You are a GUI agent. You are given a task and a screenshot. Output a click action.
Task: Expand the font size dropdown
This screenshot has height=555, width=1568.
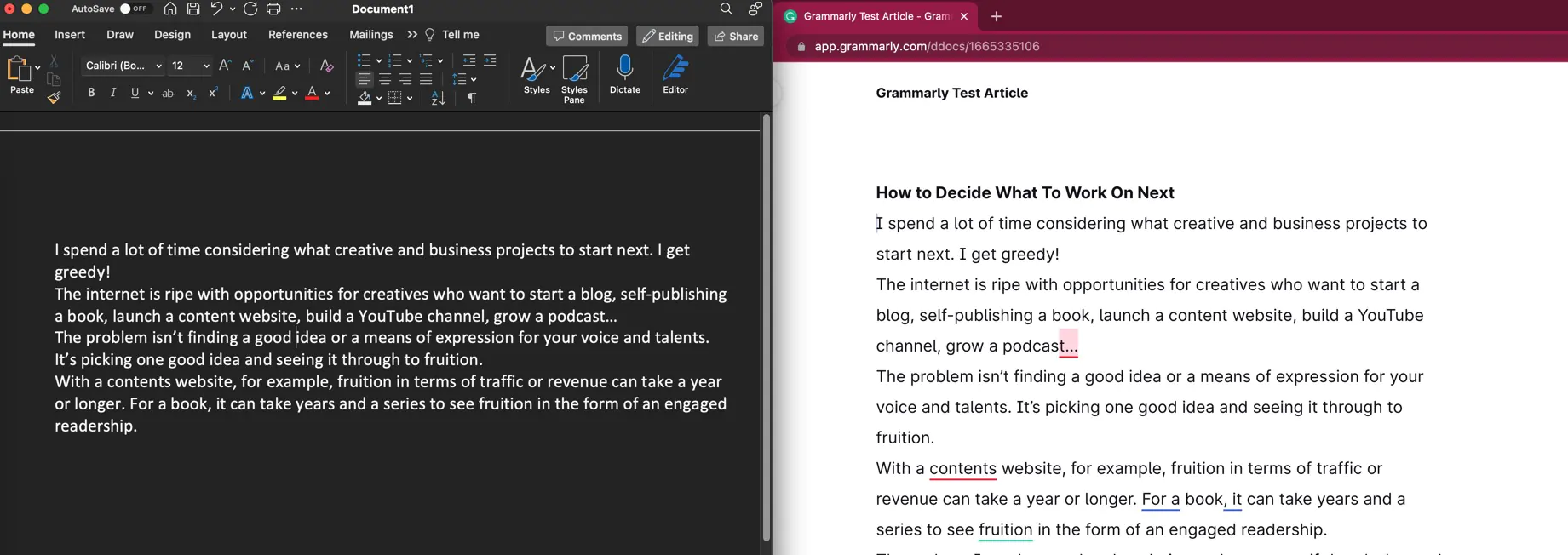point(206,66)
